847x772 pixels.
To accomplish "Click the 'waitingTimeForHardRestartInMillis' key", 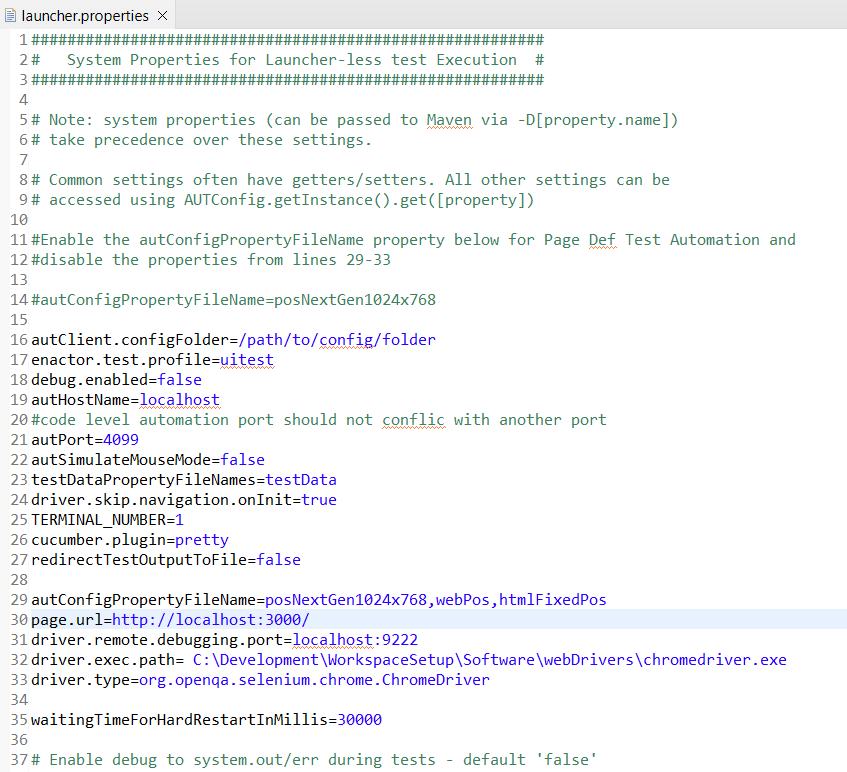I will [x=180, y=720].
